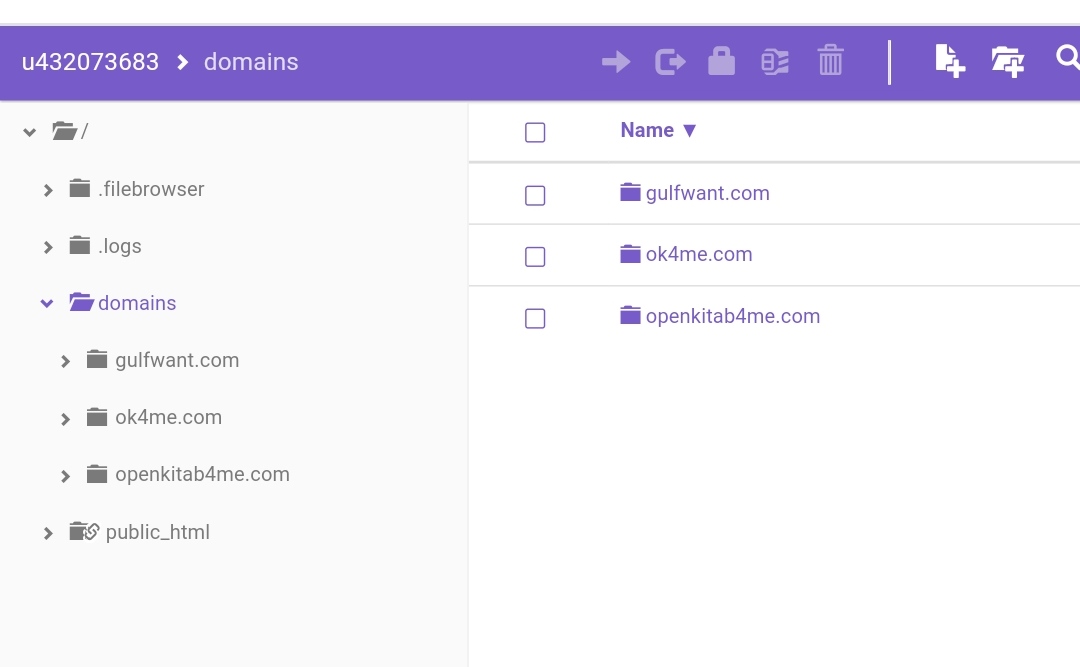The image size is (1080, 667).
Task: Click the move arrow toolbar icon
Action: (616, 62)
